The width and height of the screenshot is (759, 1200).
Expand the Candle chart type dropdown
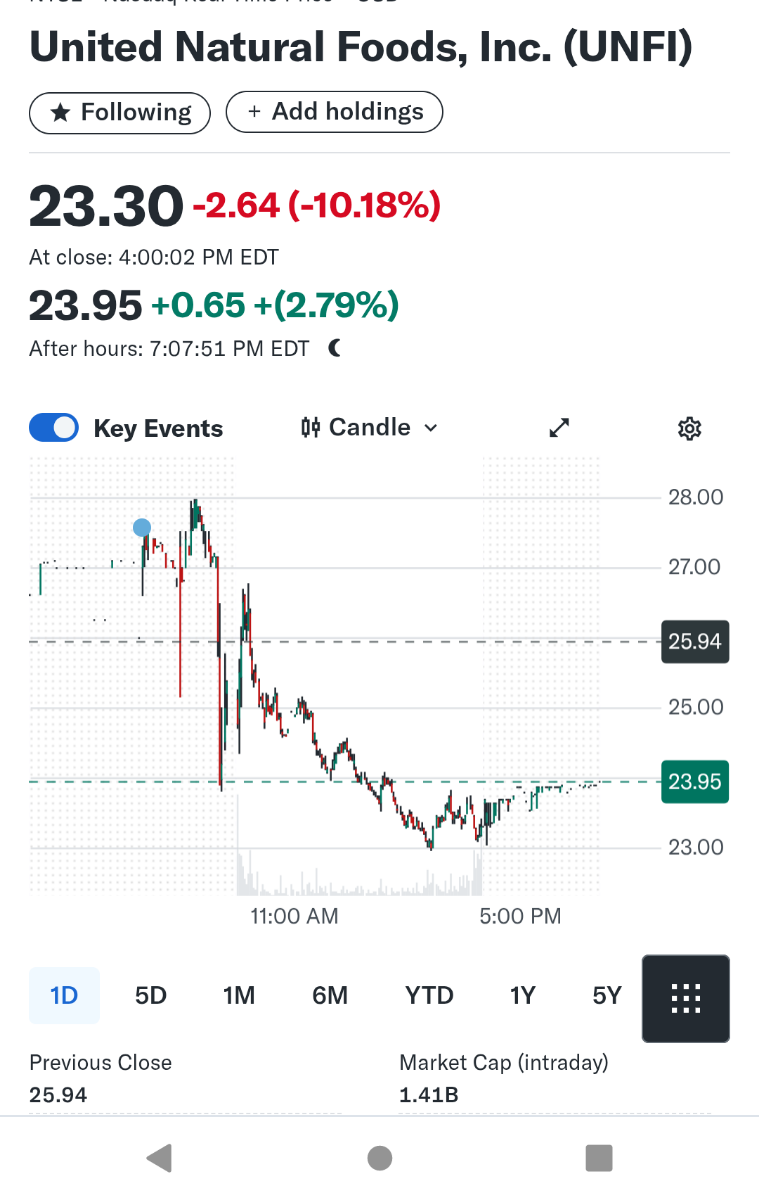tap(430, 428)
